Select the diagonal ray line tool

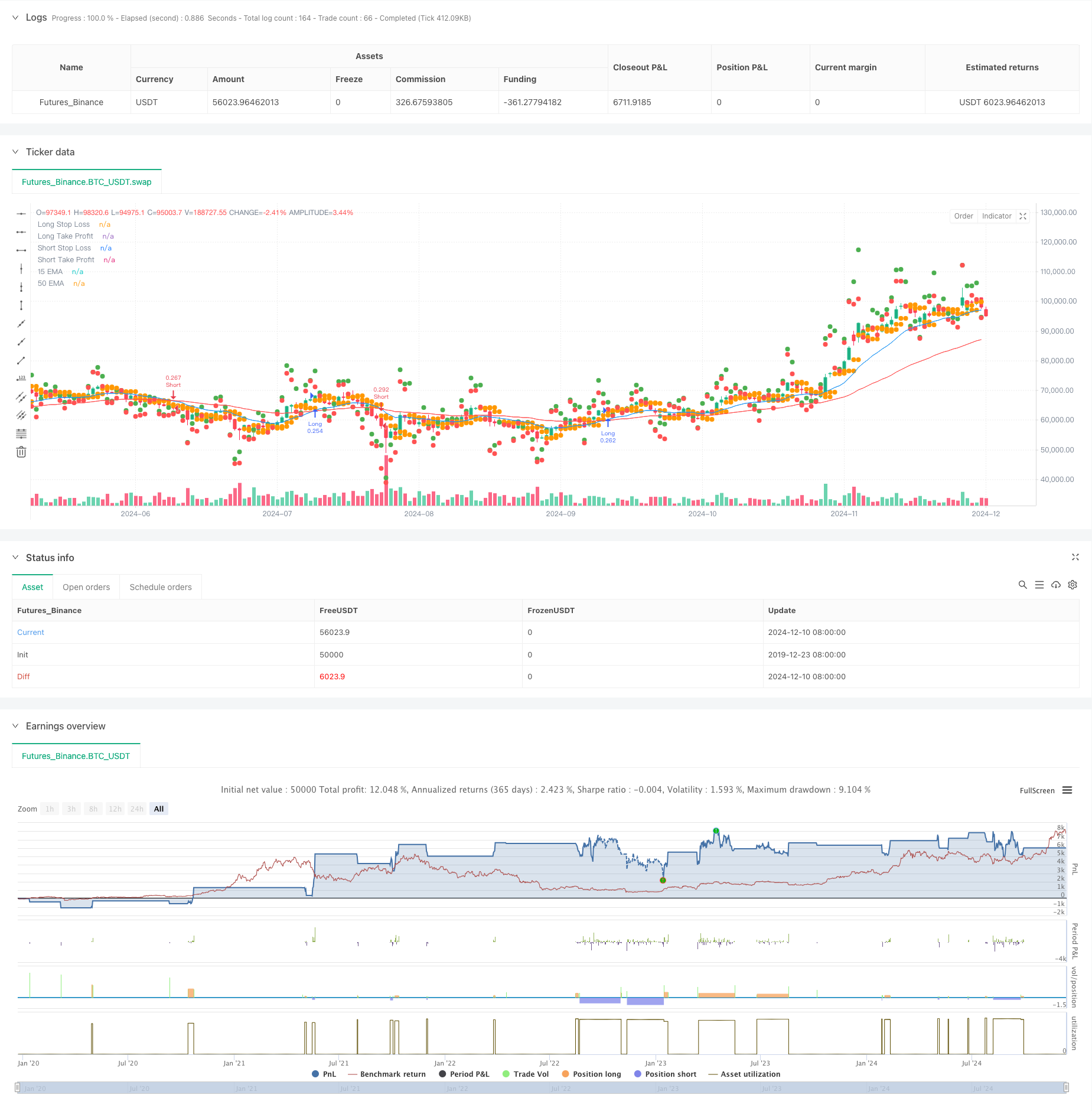click(x=21, y=342)
